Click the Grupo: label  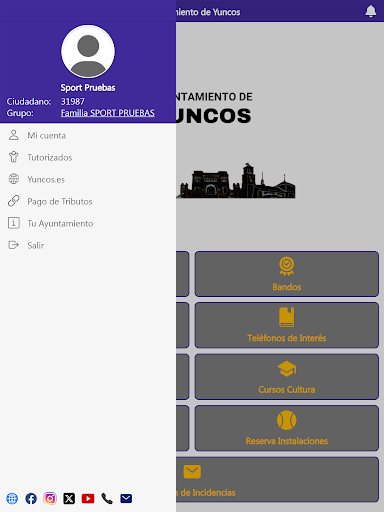coord(20,113)
